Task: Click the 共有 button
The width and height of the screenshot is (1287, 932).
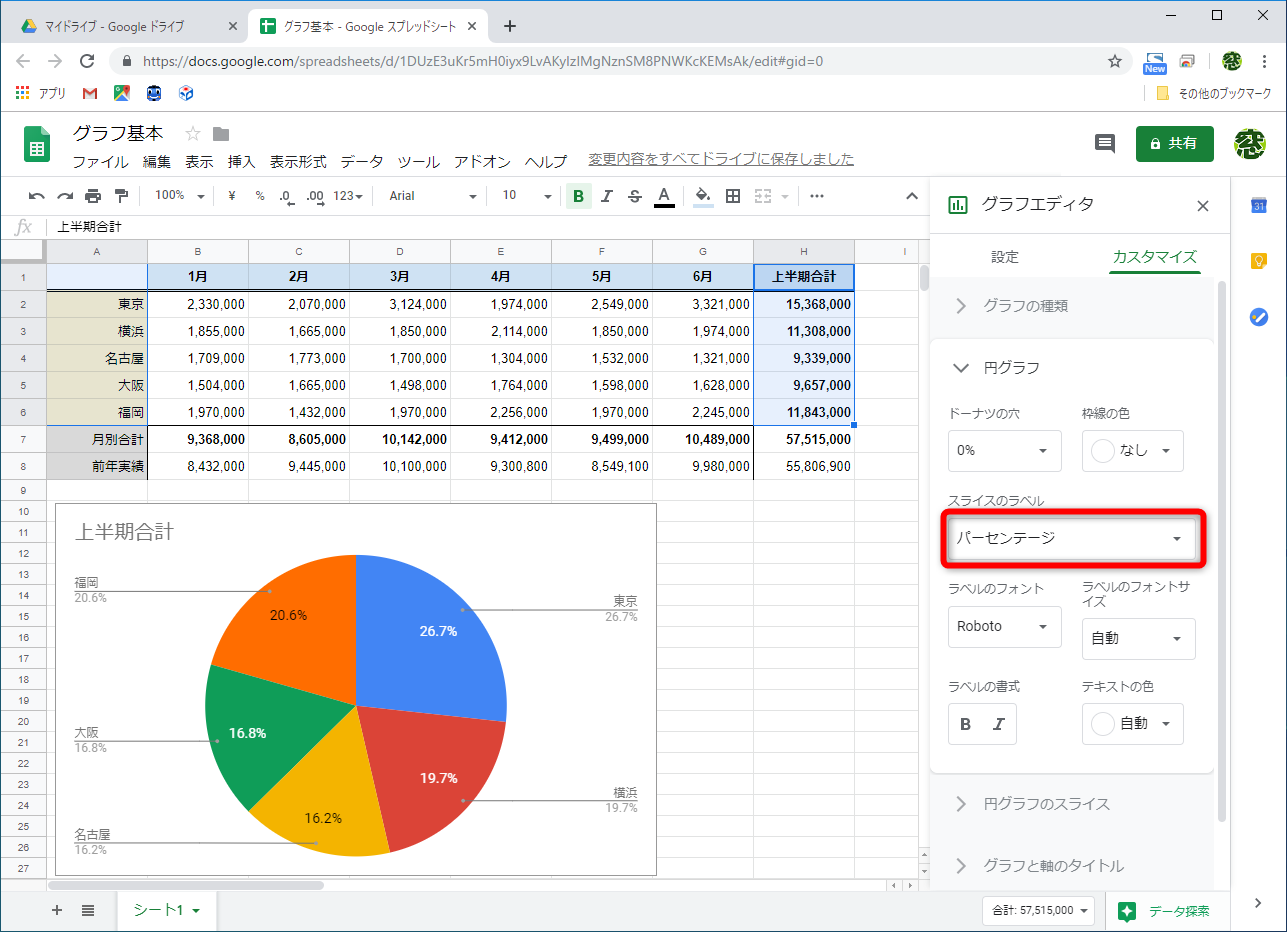Action: pyautogui.click(x=1174, y=143)
